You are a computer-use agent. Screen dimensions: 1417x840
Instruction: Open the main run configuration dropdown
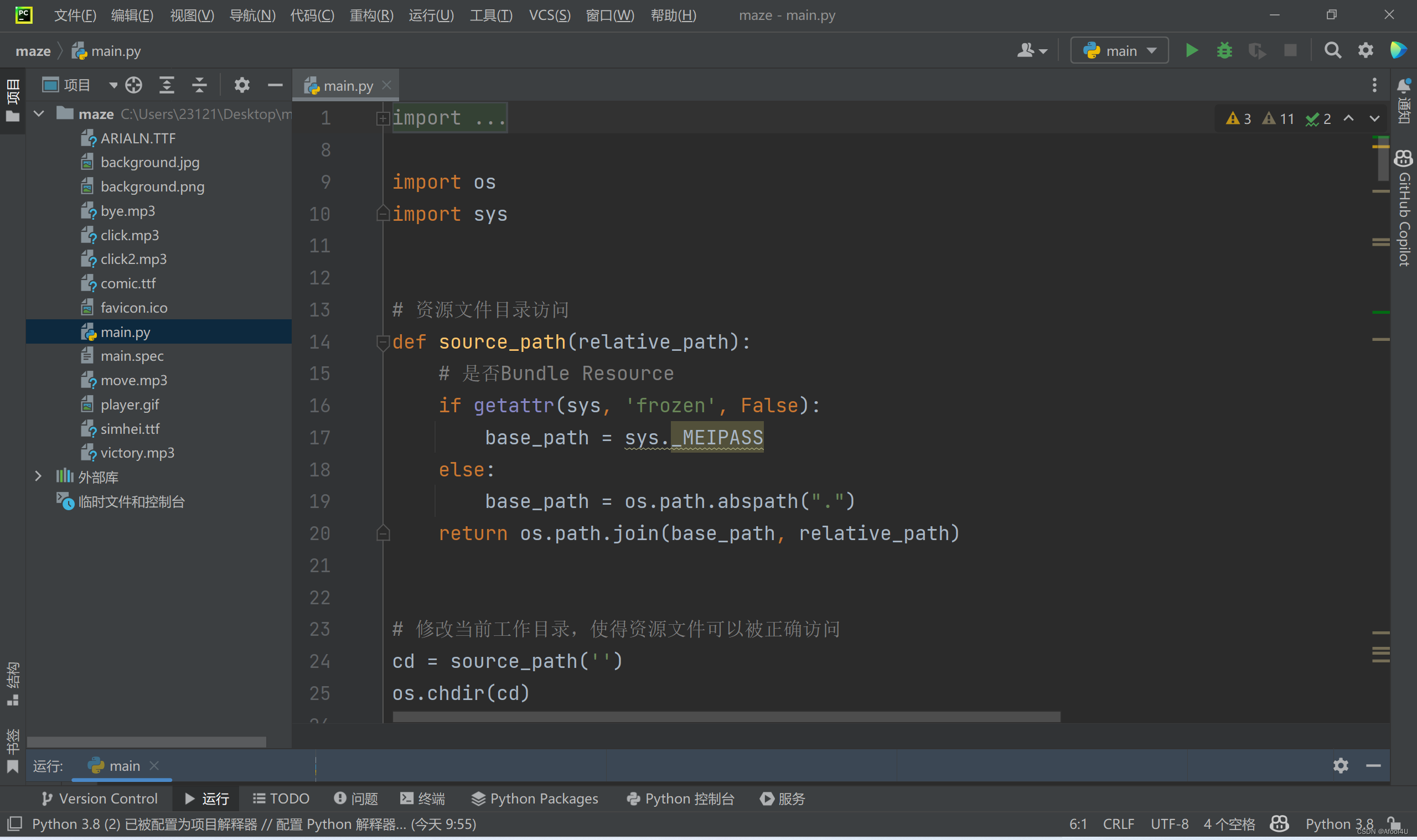[x=1120, y=50]
